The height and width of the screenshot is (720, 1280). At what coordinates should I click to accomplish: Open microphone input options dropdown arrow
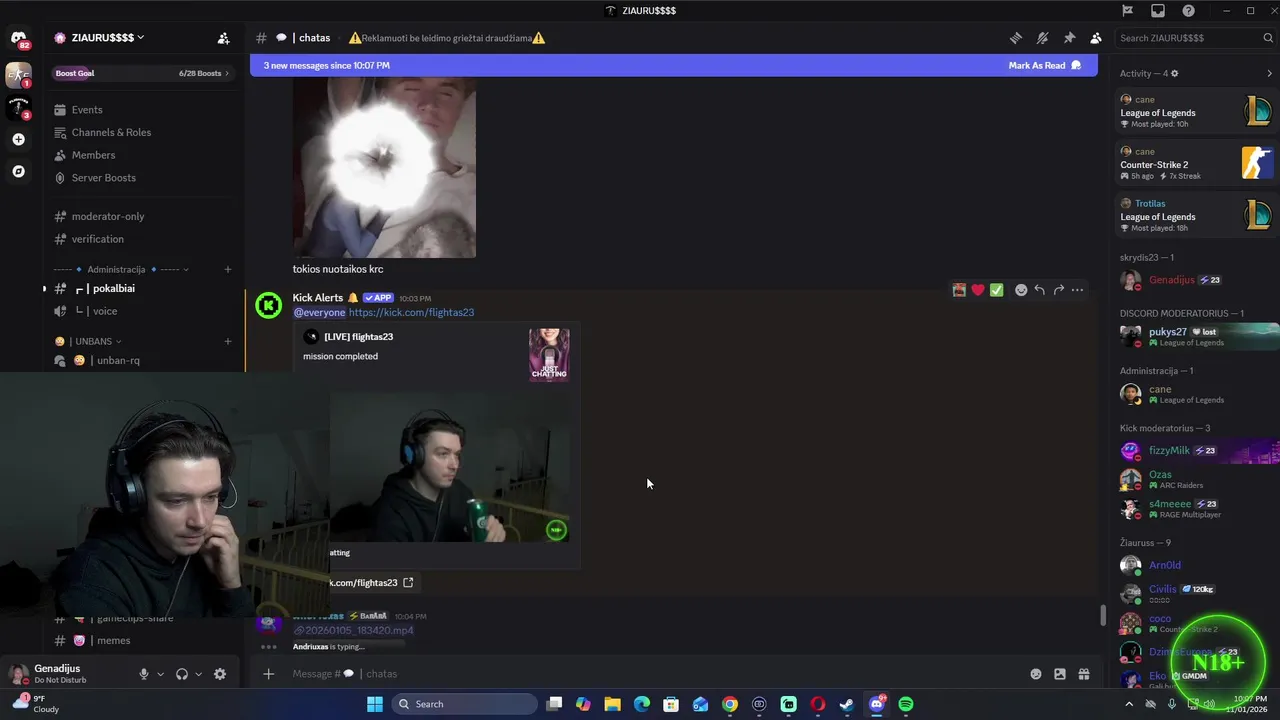[x=160, y=674]
